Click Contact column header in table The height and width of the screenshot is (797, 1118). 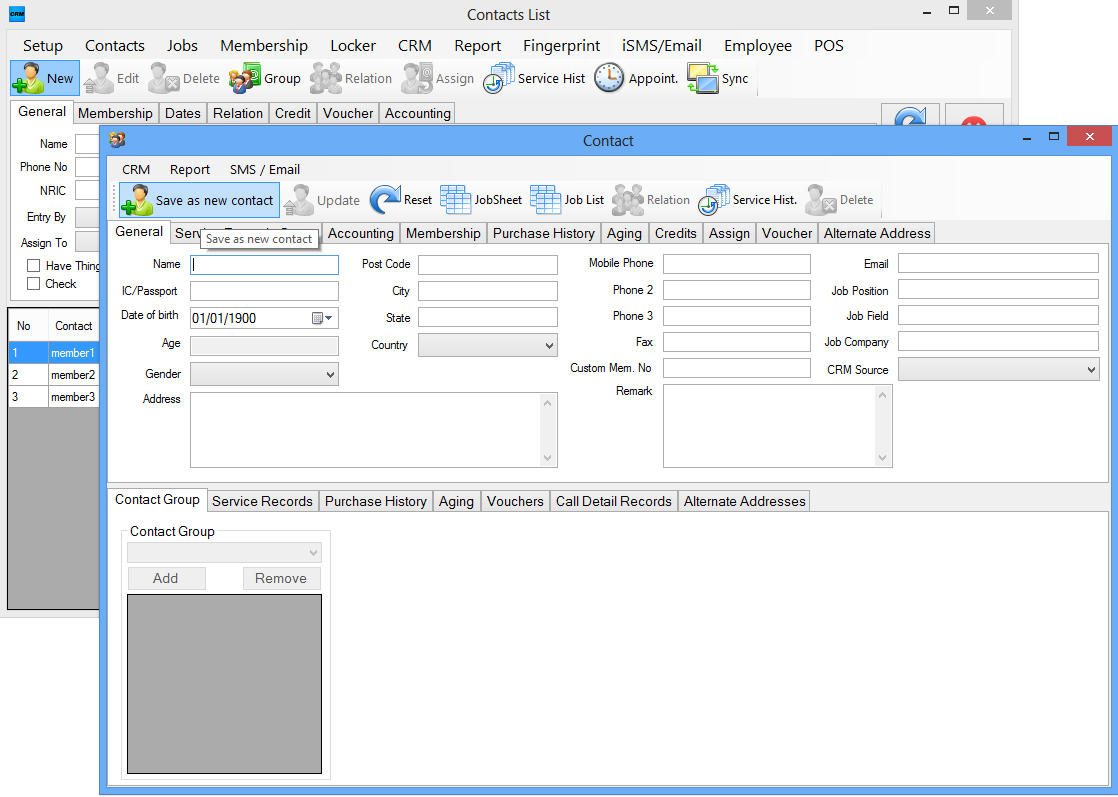(x=73, y=326)
